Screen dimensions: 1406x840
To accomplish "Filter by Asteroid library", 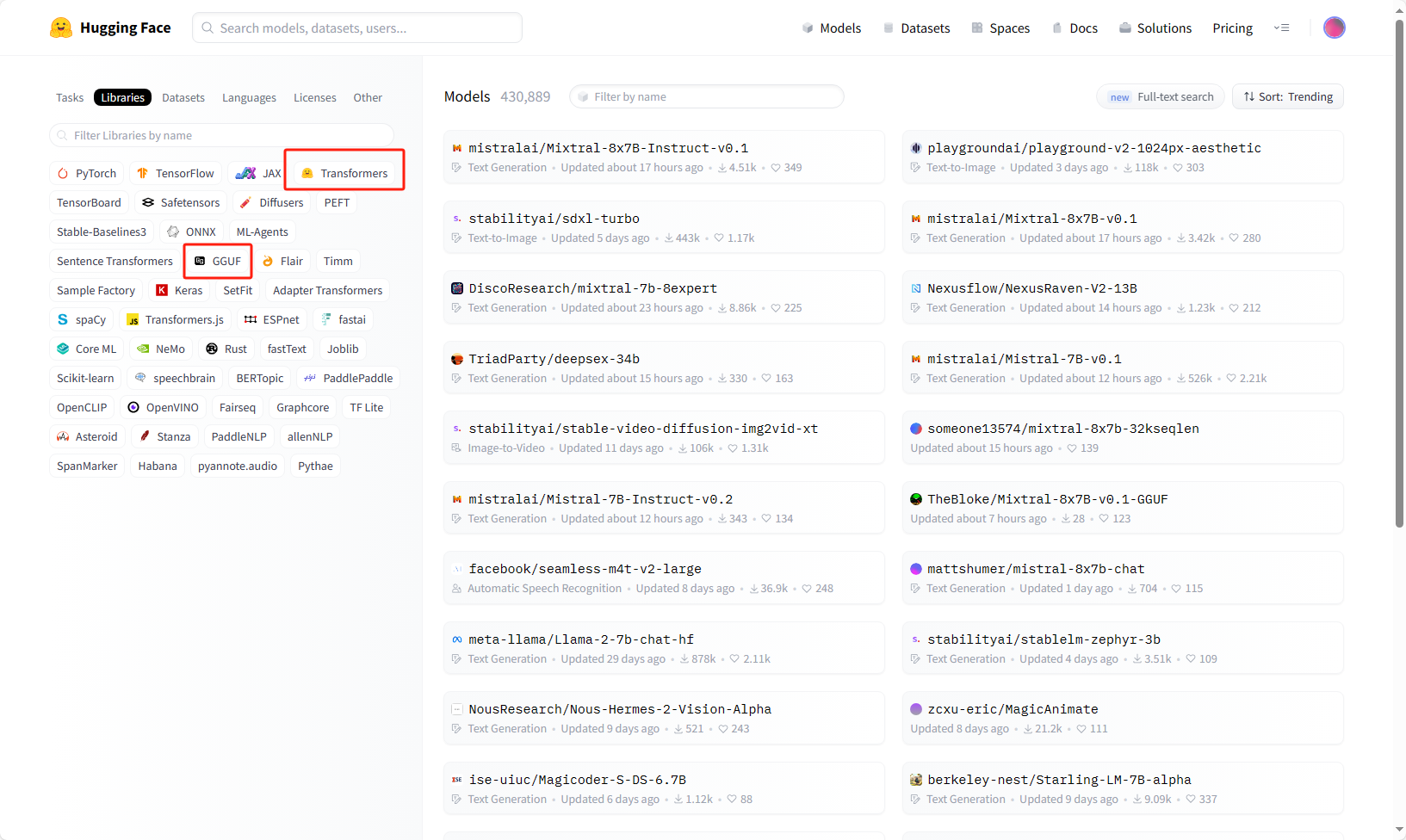I will (87, 436).
